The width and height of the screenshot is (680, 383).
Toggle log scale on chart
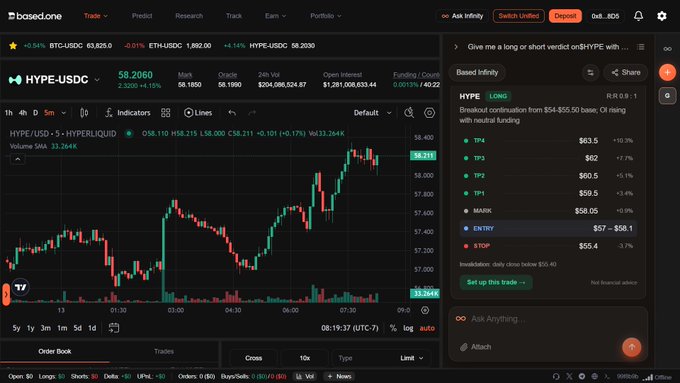408,328
